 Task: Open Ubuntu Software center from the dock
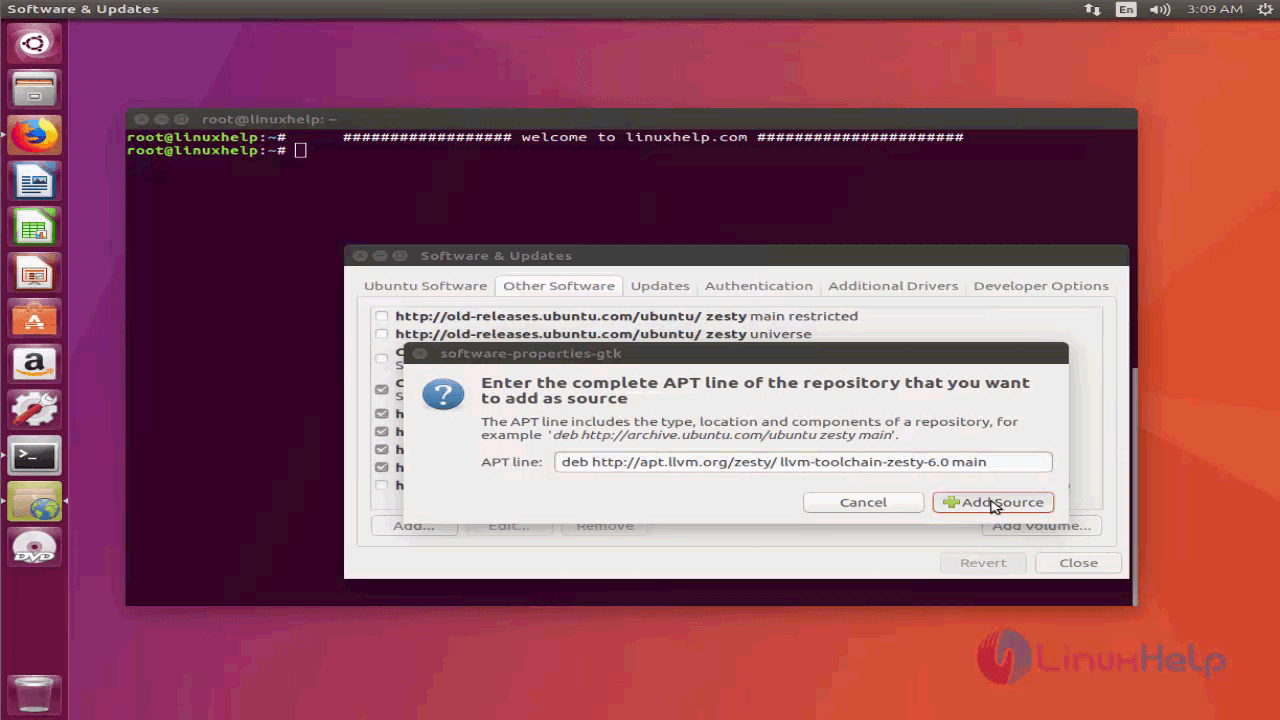tap(34, 319)
